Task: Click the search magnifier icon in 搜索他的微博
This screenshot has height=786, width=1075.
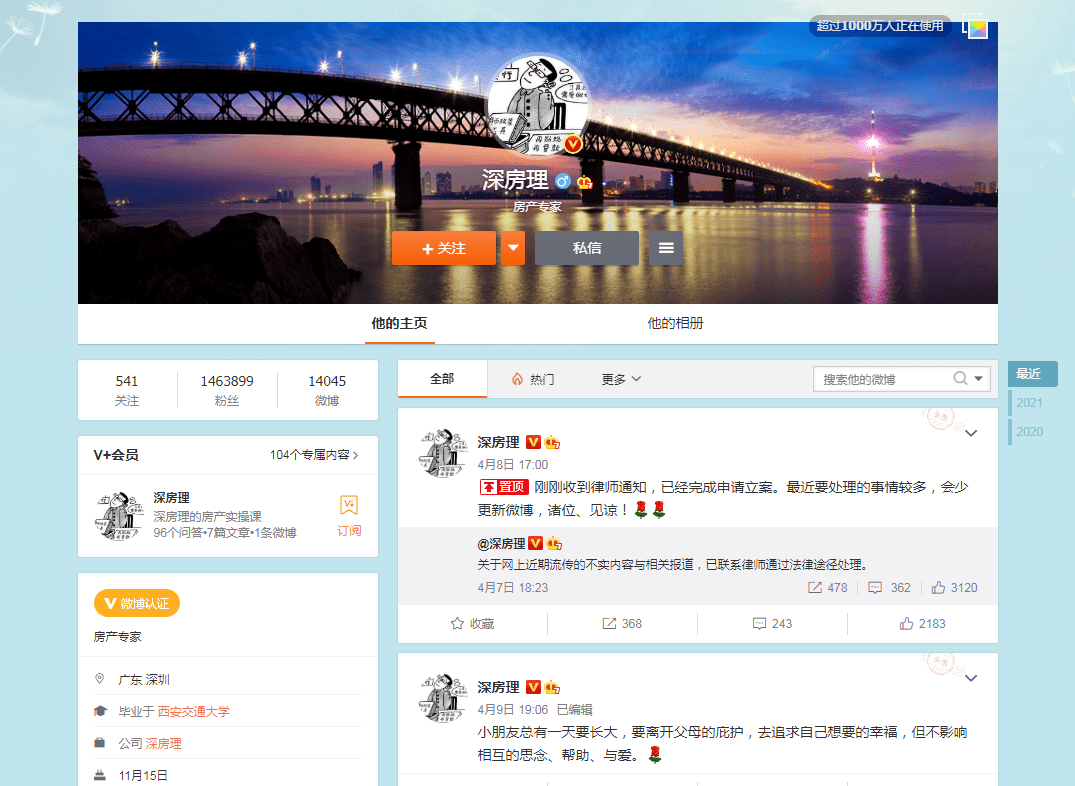Action: click(x=960, y=379)
